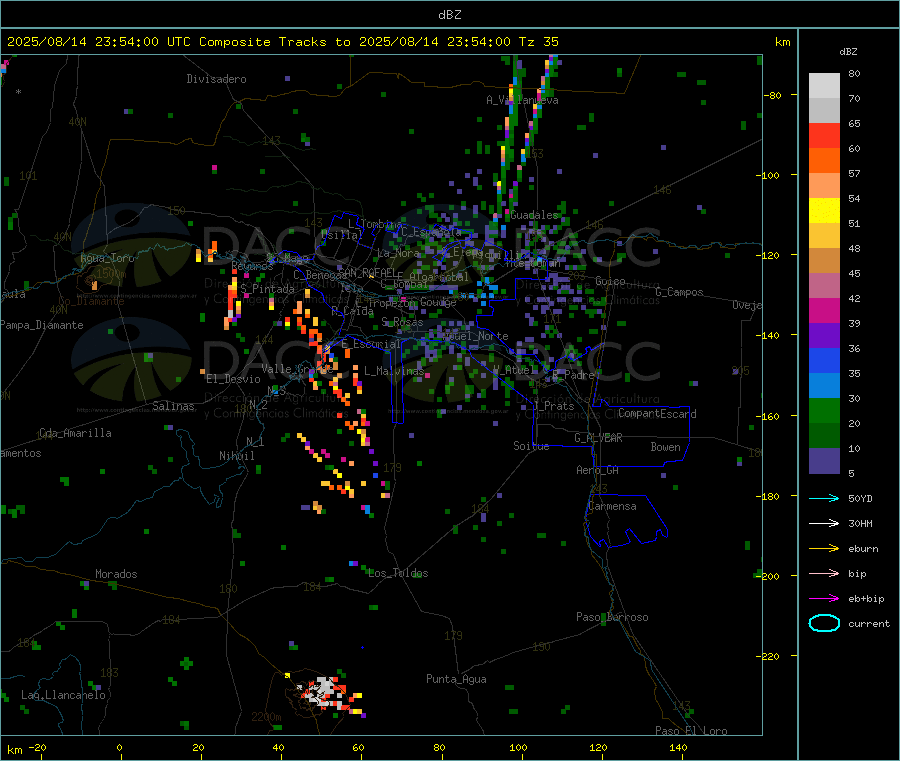This screenshot has width=900, height=761.
Task: Click the Nihuil map label
Action: pyautogui.click(x=237, y=456)
